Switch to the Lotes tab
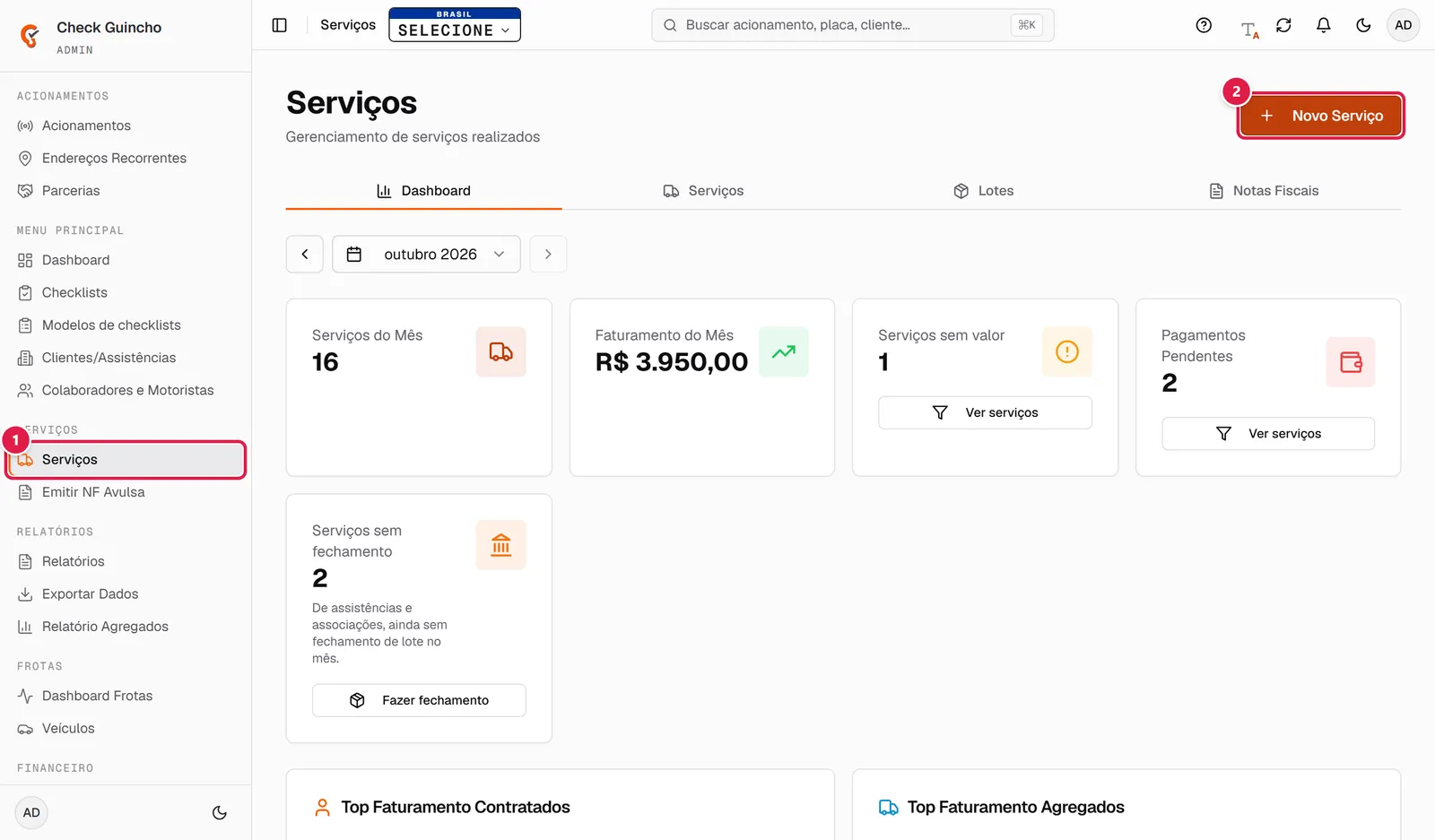Image resolution: width=1435 pixels, height=840 pixels. 983,191
